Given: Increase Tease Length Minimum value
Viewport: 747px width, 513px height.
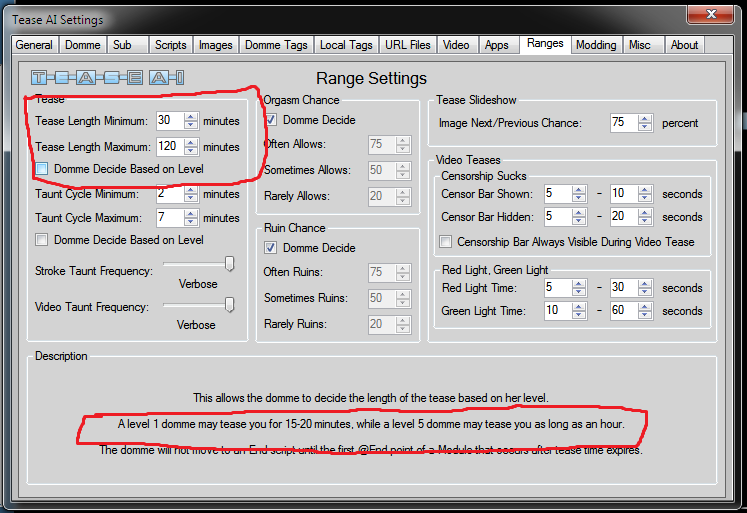Looking at the screenshot, I should tap(191, 116).
